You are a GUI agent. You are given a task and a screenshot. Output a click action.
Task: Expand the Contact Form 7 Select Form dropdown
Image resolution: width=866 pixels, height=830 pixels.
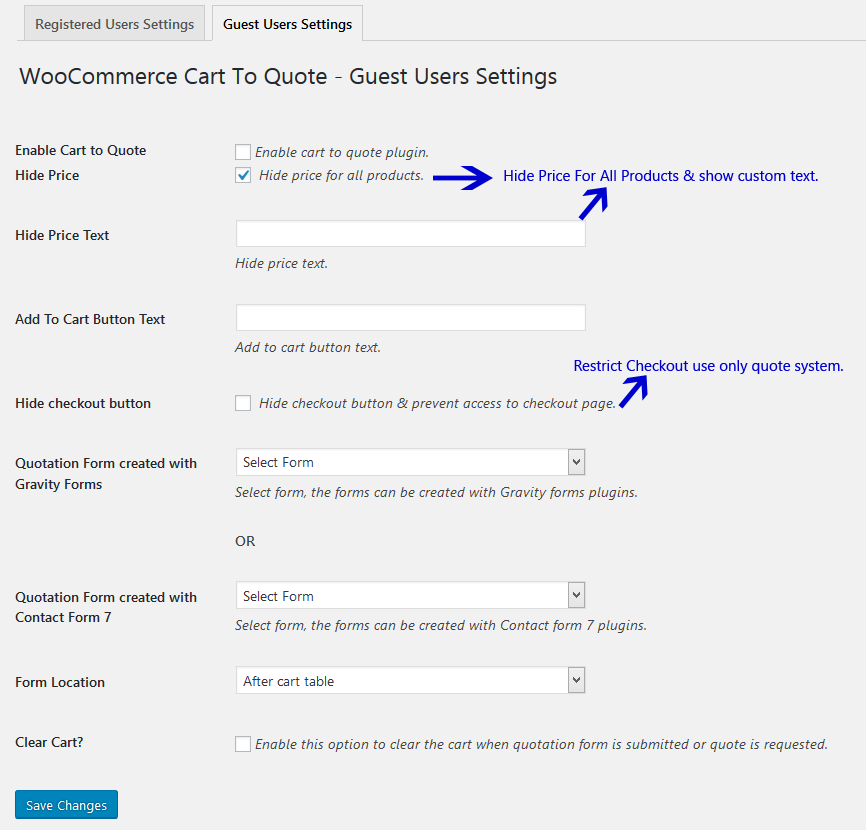pos(402,596)
